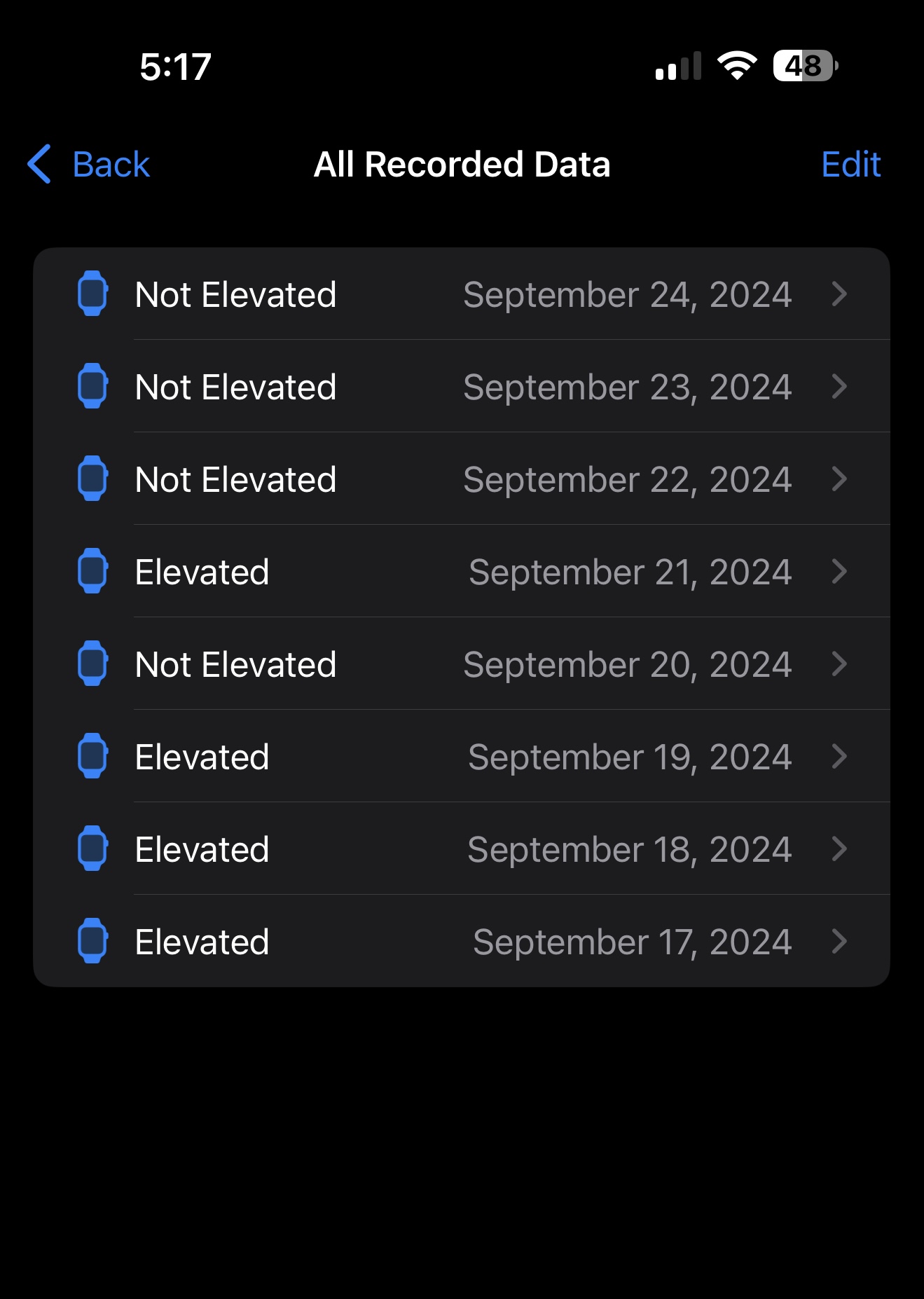The image size is (924, 1299).
Task: Open details via September 20 row chevron
Action: coord(839,664)
